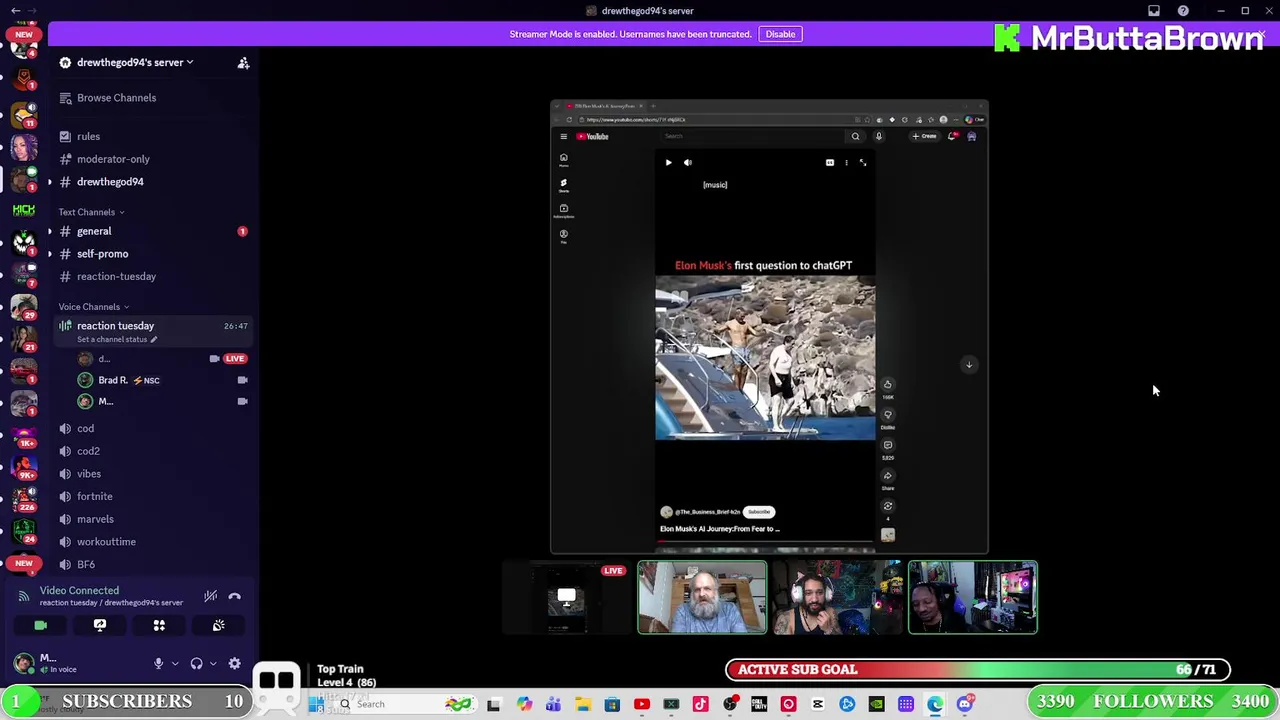Select the live streaming user d...
1280x720 pixels.
point(162,358)
